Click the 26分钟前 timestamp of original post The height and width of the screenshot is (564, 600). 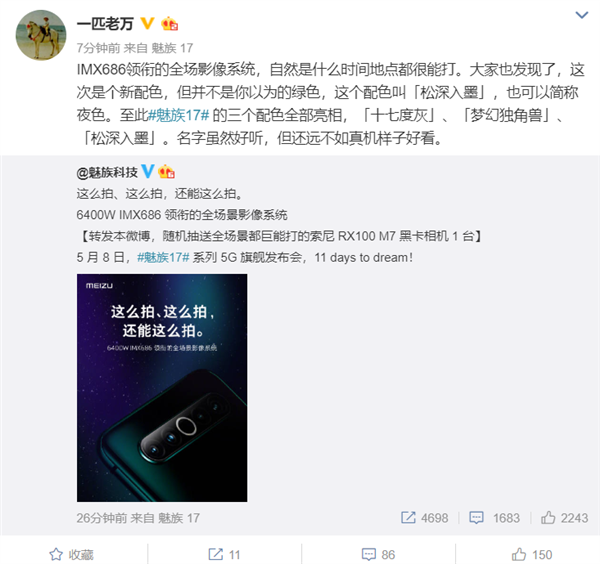coord(101,518)
